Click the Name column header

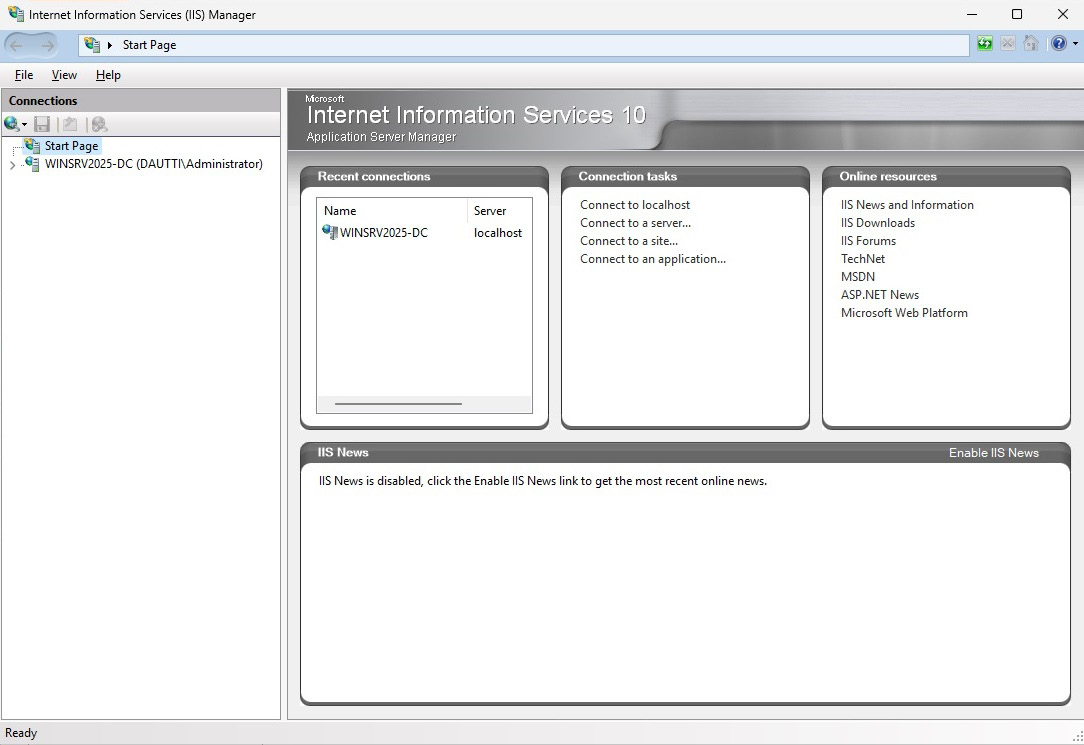pos(392,211)
